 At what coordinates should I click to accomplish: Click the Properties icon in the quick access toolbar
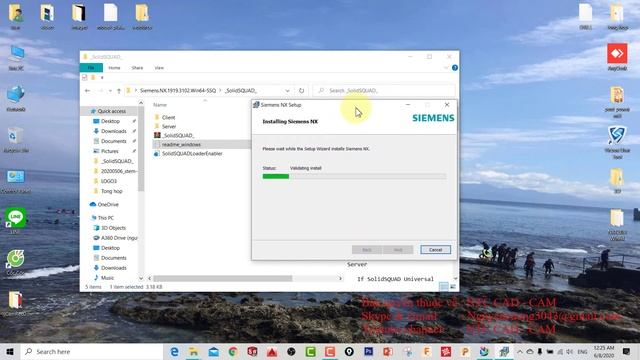point(84,78)
